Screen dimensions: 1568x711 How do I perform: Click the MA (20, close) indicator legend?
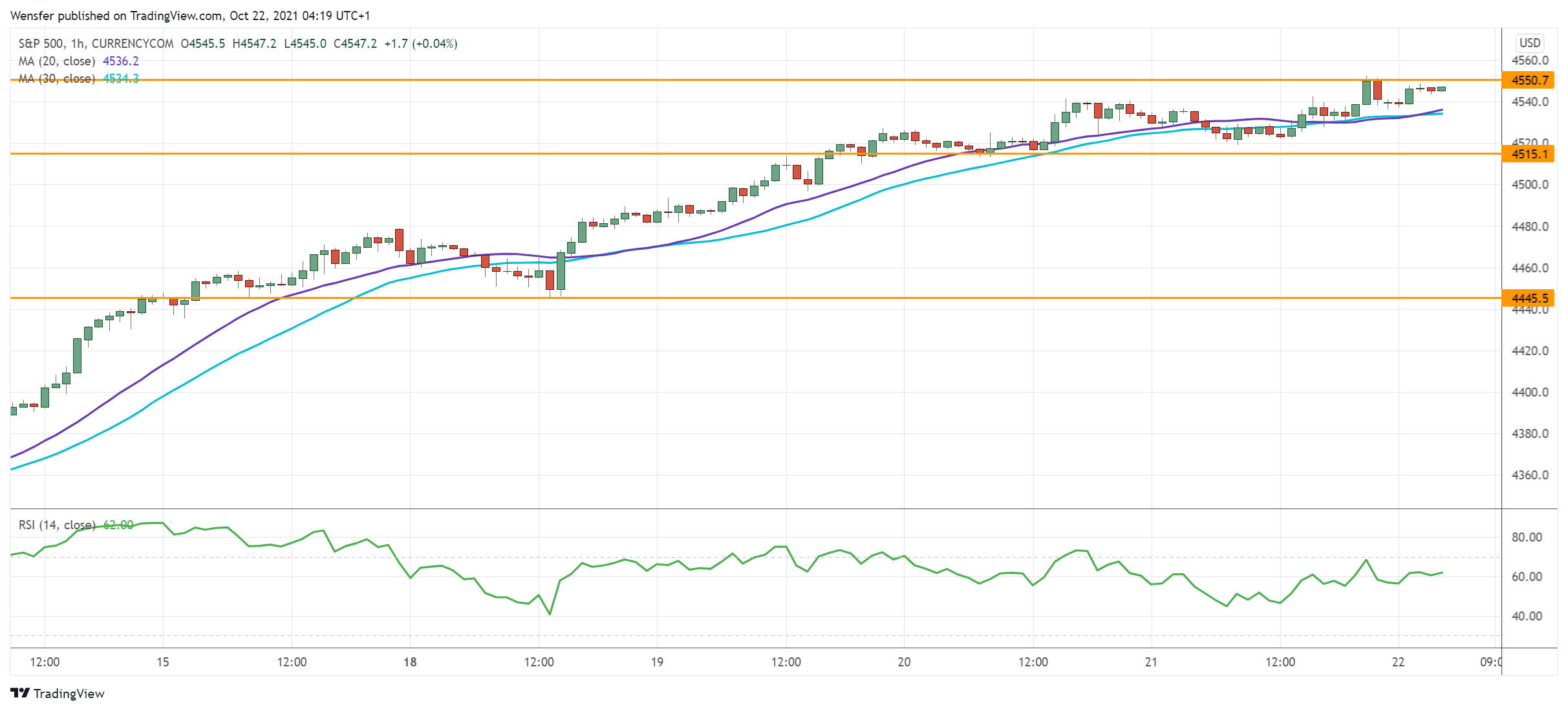[x=57, y=61]
